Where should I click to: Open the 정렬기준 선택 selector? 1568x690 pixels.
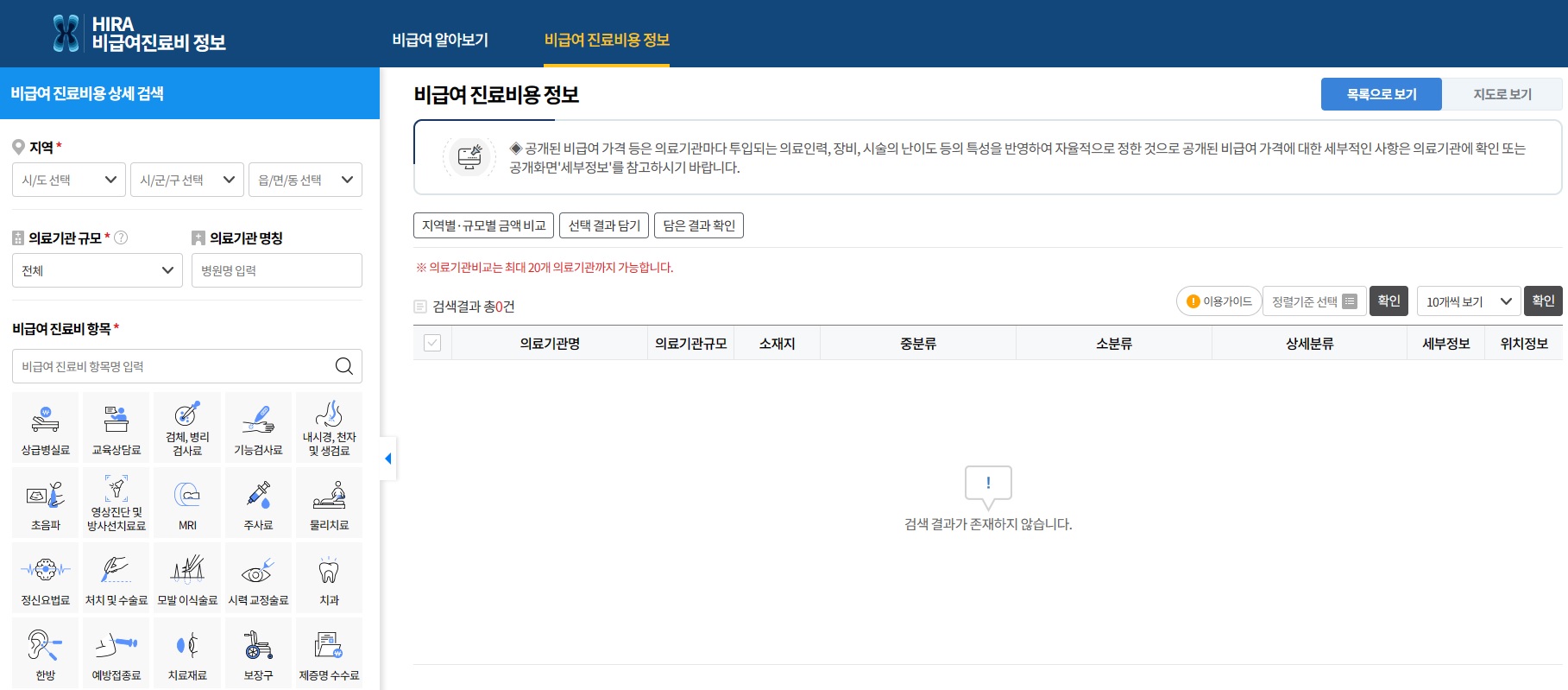(1314, 301)
